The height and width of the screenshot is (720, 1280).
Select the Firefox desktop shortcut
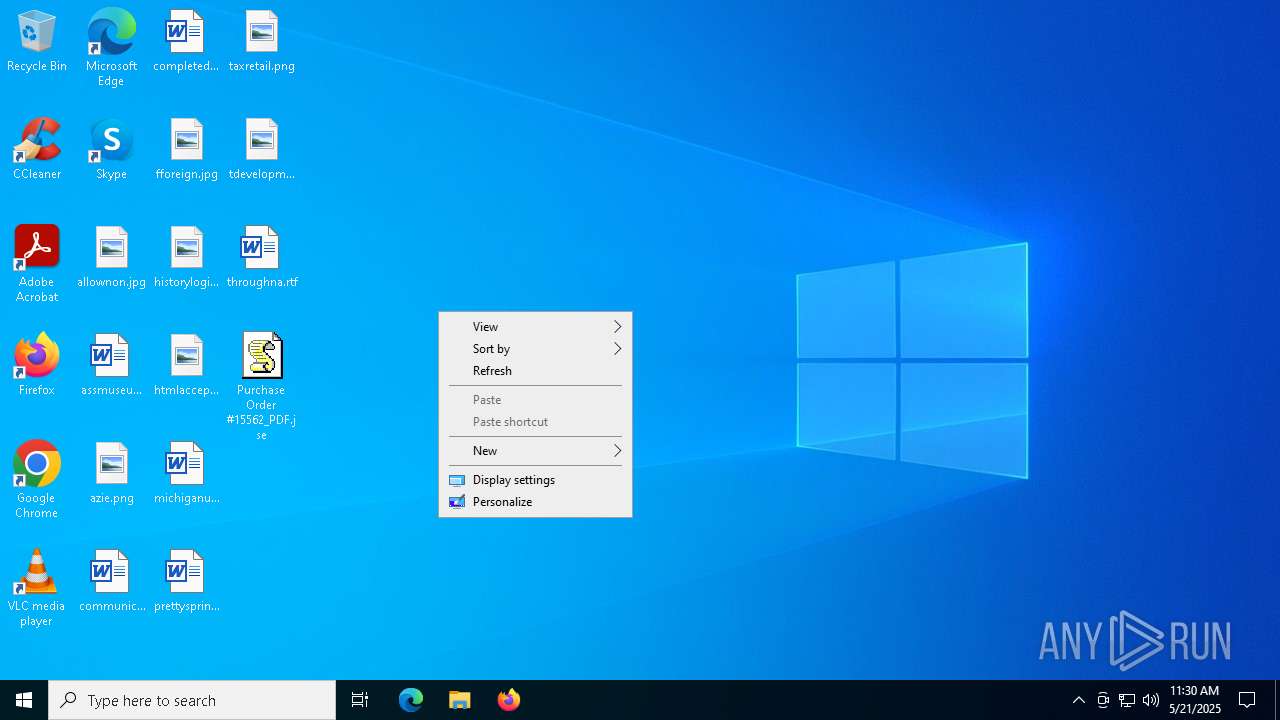click(37, 365)
